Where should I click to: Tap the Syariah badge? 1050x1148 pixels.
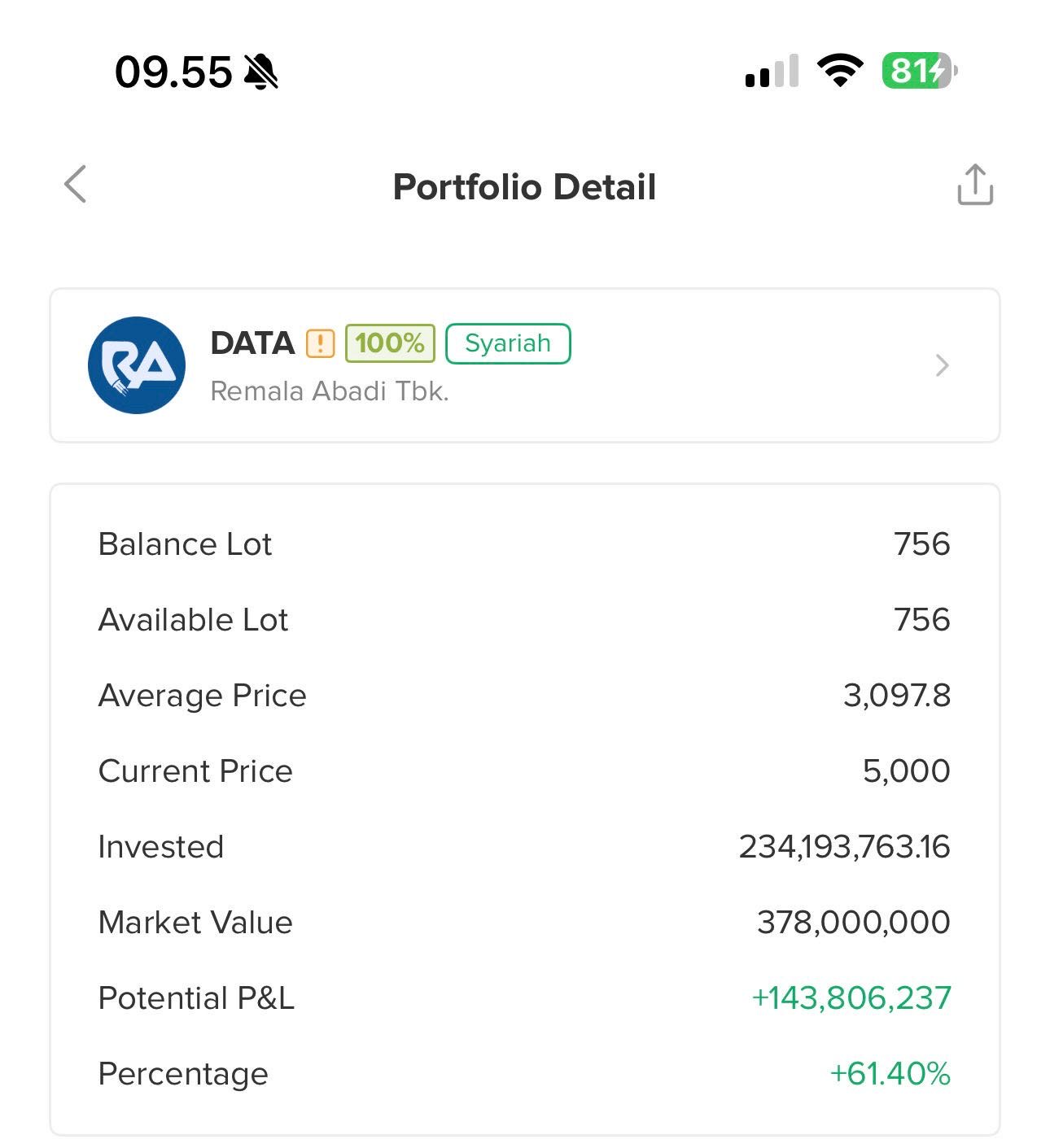click(508, 343)
